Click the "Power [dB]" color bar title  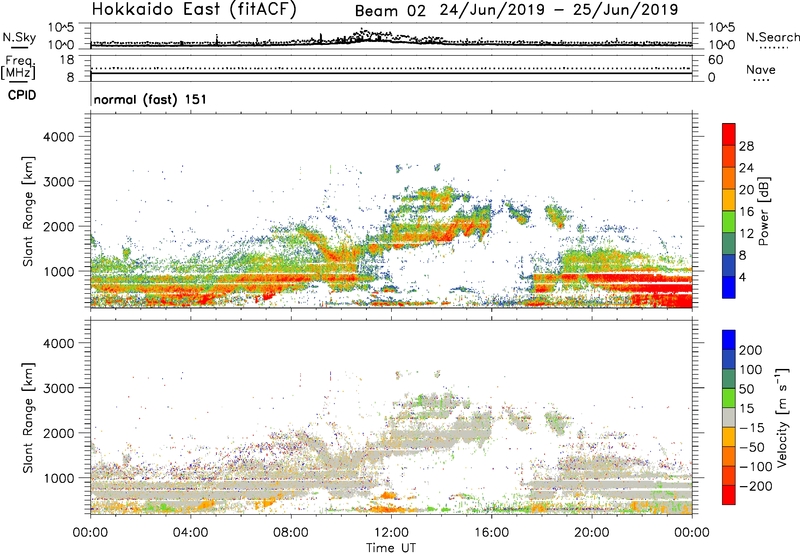[x=763, y=211]
